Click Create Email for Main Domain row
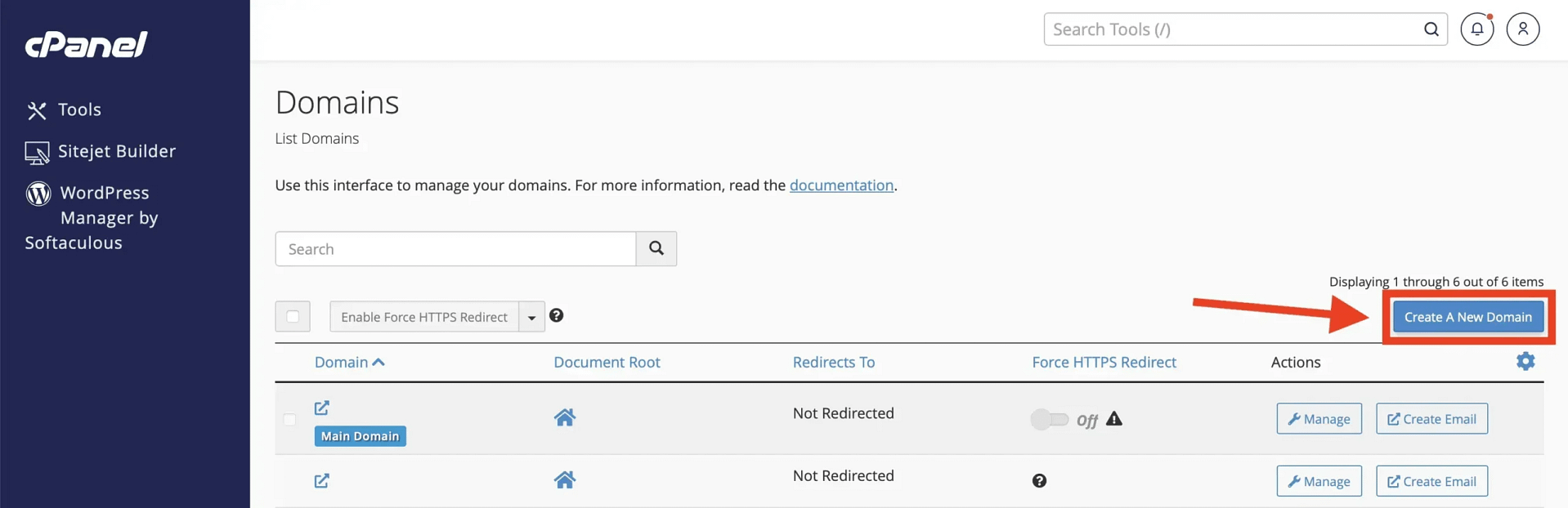The image size is (1568, 508). pos(1431,419)
